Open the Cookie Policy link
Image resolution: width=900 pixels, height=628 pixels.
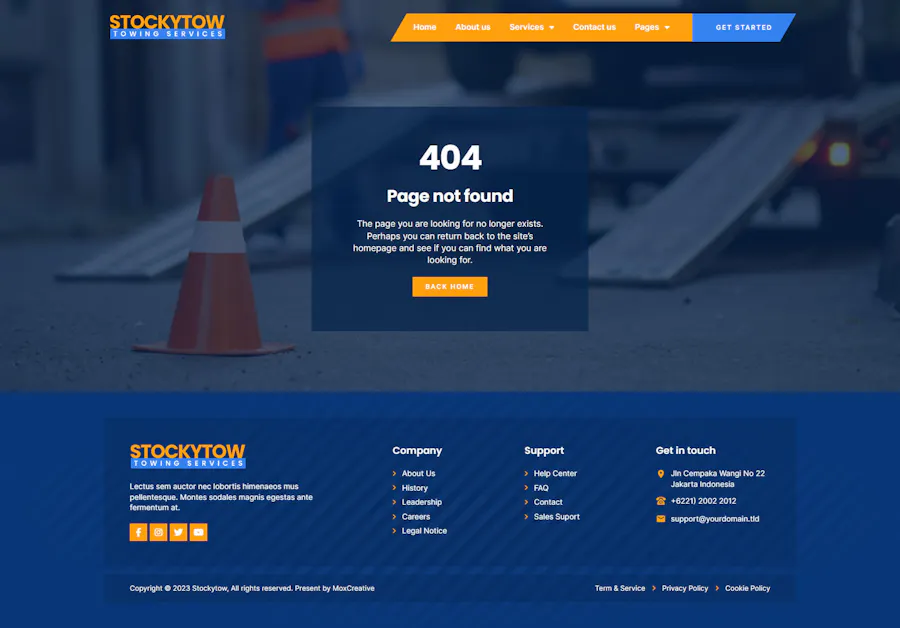point(747,588)
